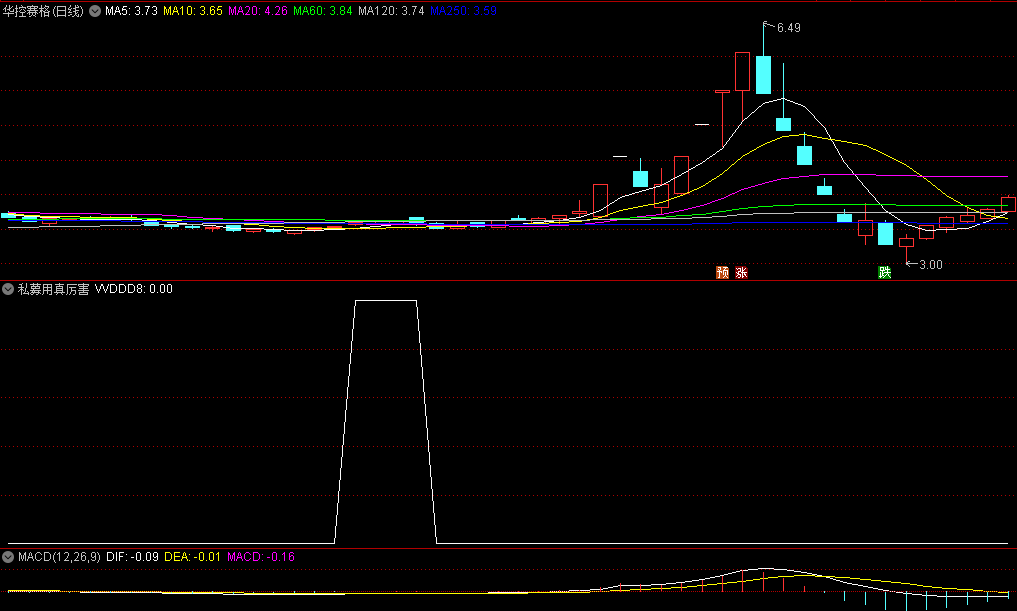Click the red 涨 event marker

(742, 272)
